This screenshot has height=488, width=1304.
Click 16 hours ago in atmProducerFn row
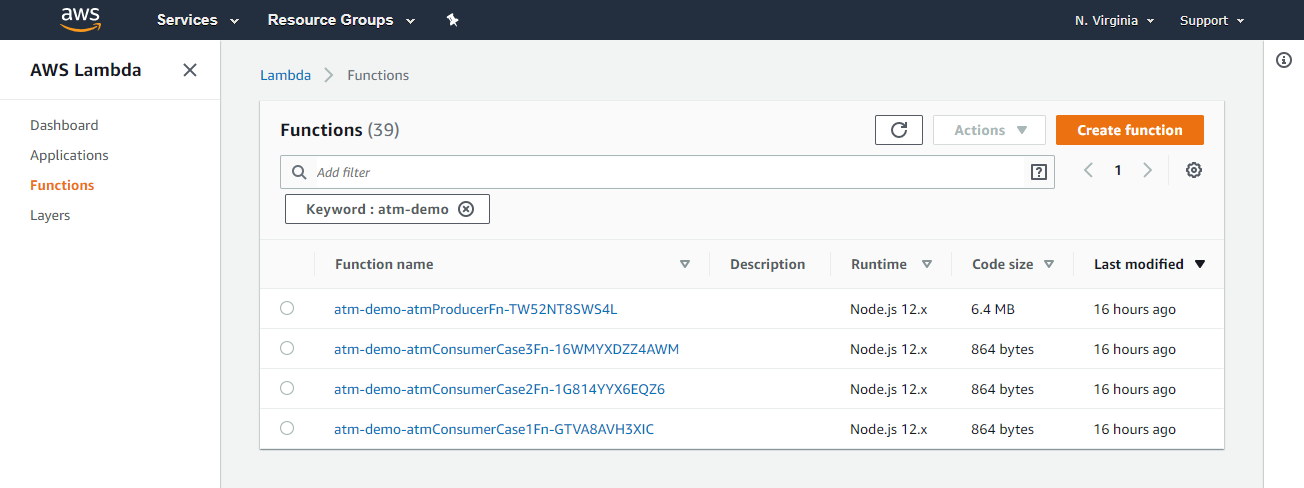point(1135,309)
